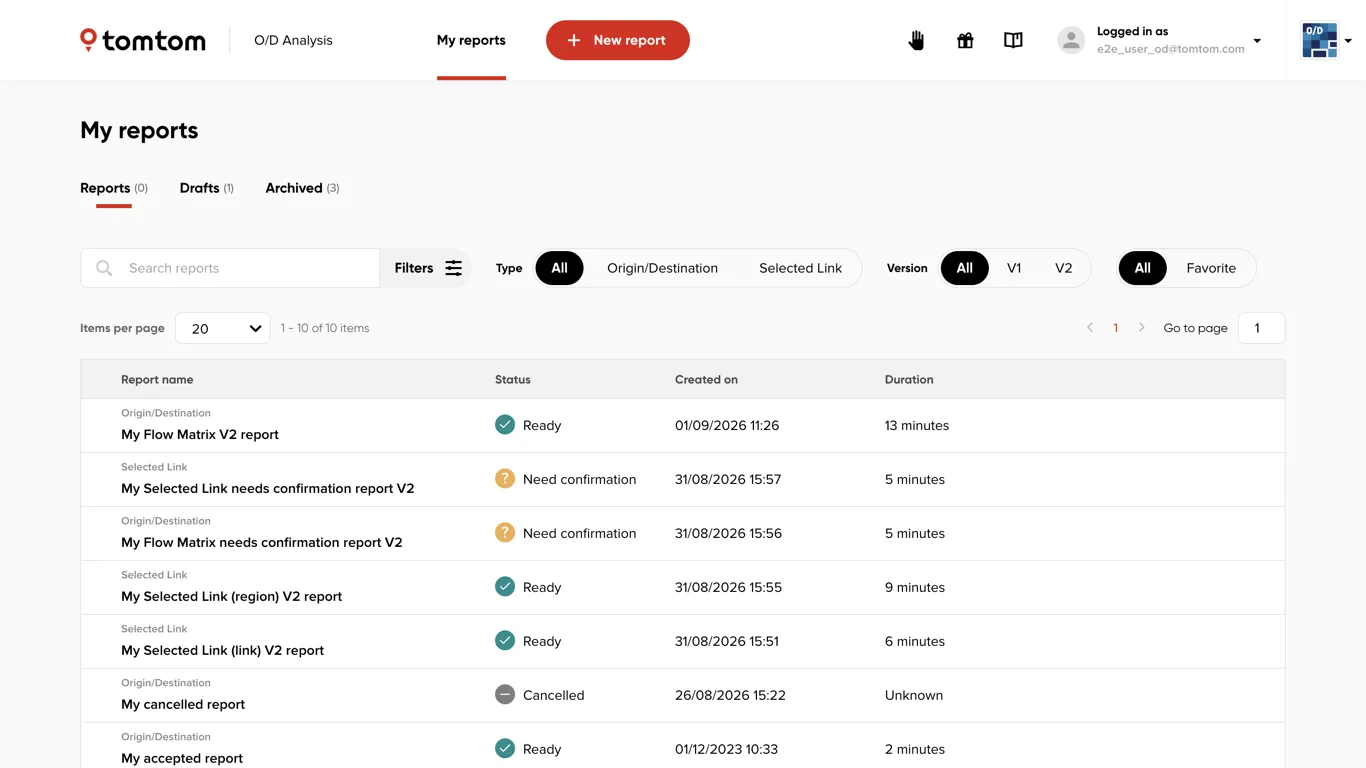Click Ready icon for My Selected Link (region) report
The image size is (1366, 768).
pyautogui.click(x=505, y=587)
